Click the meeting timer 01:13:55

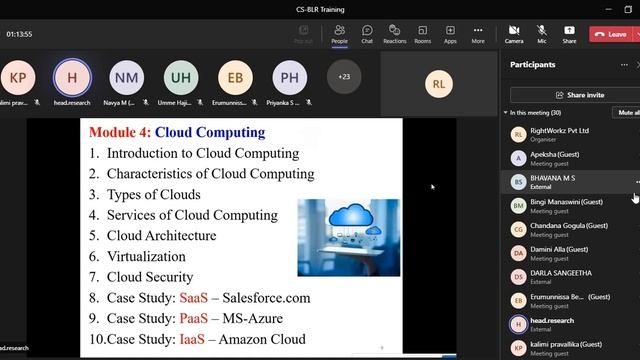(19, 34)
